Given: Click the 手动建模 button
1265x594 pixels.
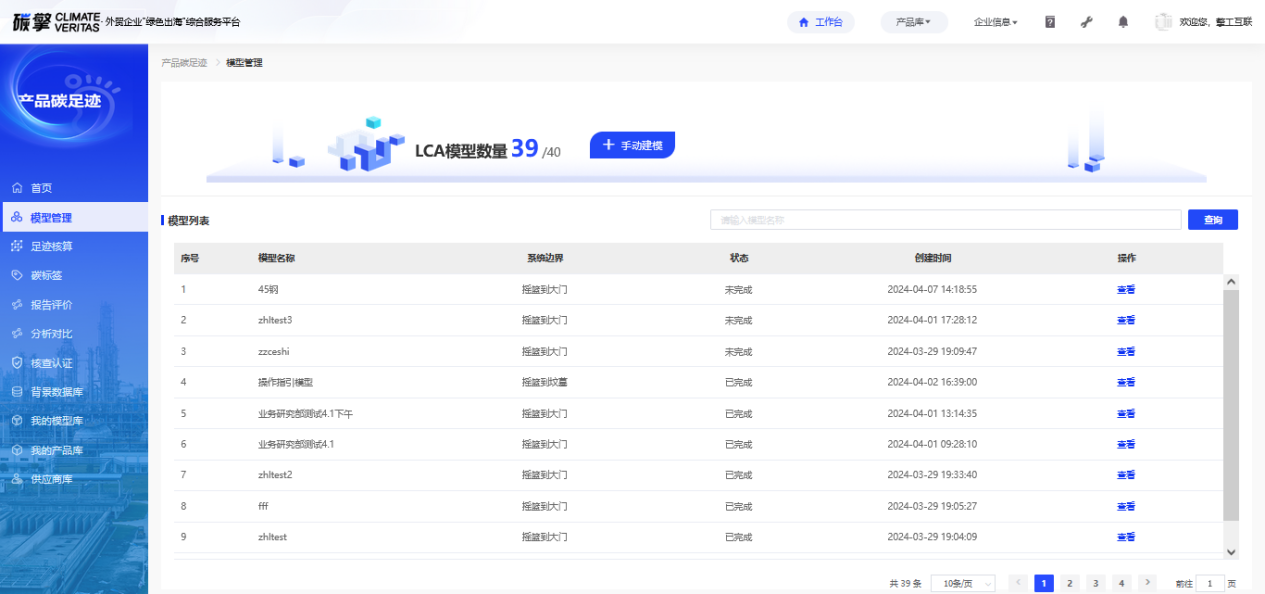Looking at the screenshot, I should (x=632, y=145).
